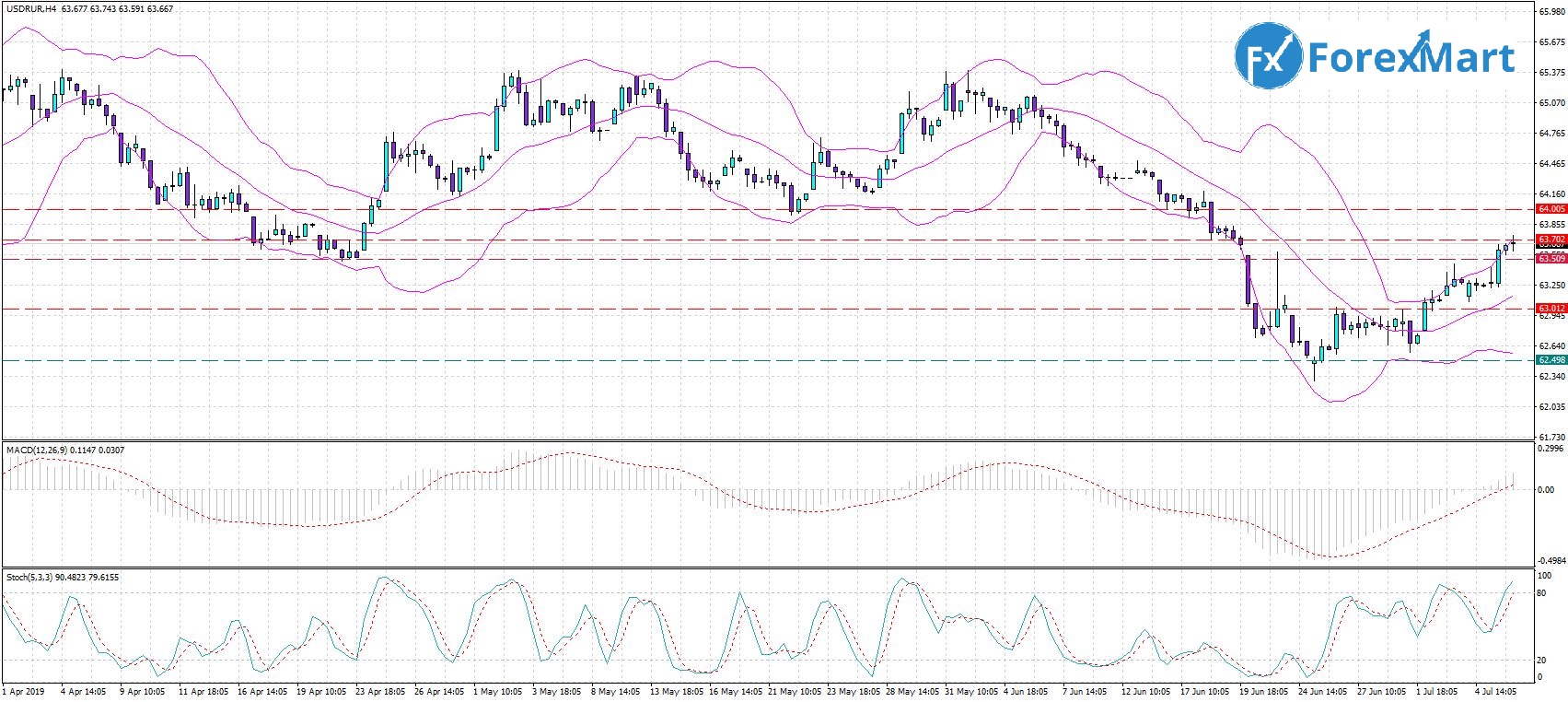Screen dimensions: 1568x702
Task: Click the 3 May 18:05 date label
Action: coord(558,692)
